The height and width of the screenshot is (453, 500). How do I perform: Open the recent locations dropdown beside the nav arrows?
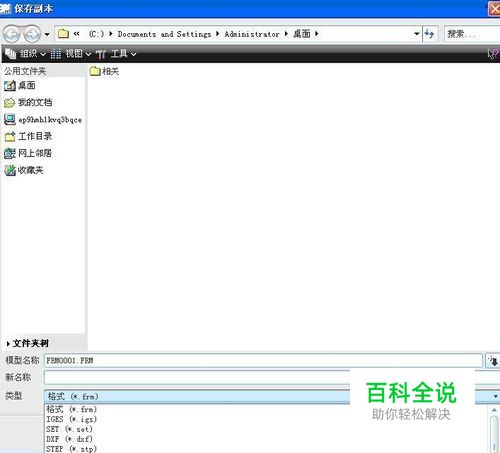pos(47,34)
